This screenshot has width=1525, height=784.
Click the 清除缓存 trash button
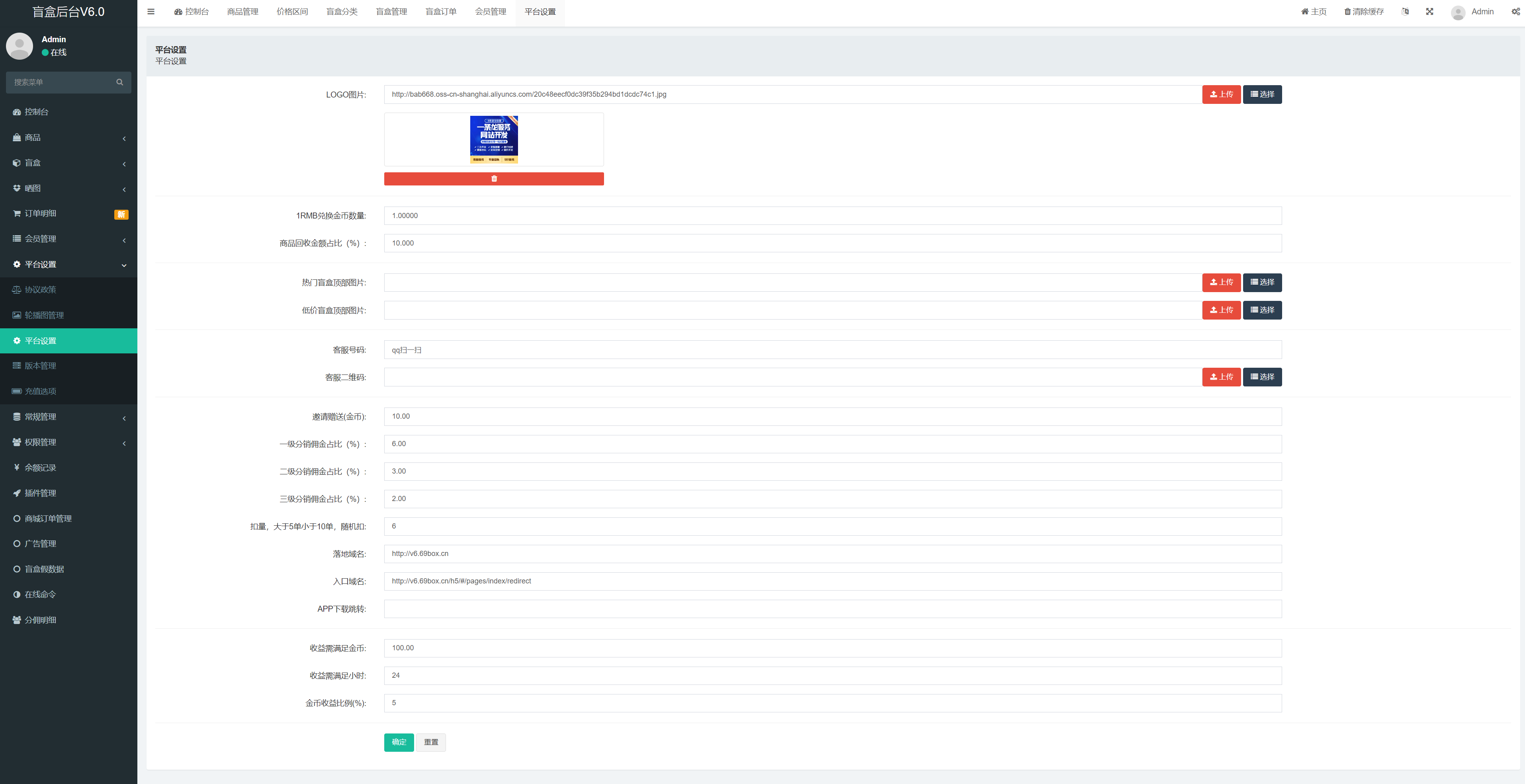[x=1363, y=12]
